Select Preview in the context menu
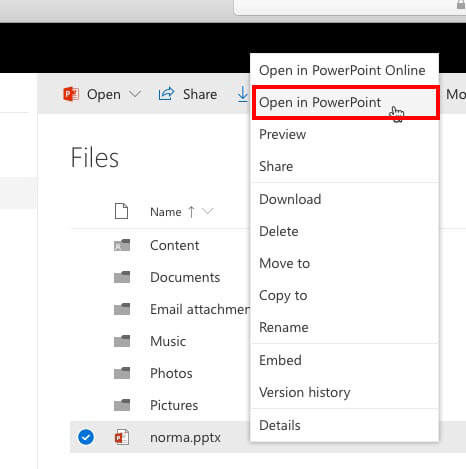Screen dimensions: 466x469 tap(344, 134)
